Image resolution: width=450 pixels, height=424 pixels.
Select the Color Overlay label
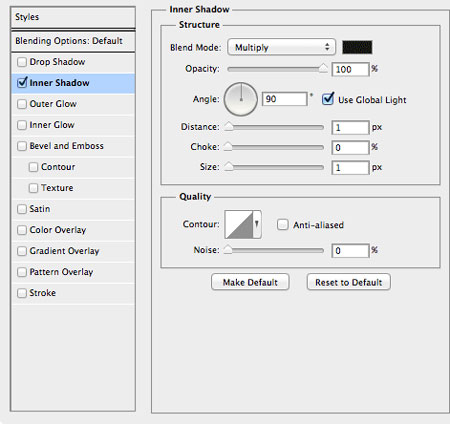(58, 230)
